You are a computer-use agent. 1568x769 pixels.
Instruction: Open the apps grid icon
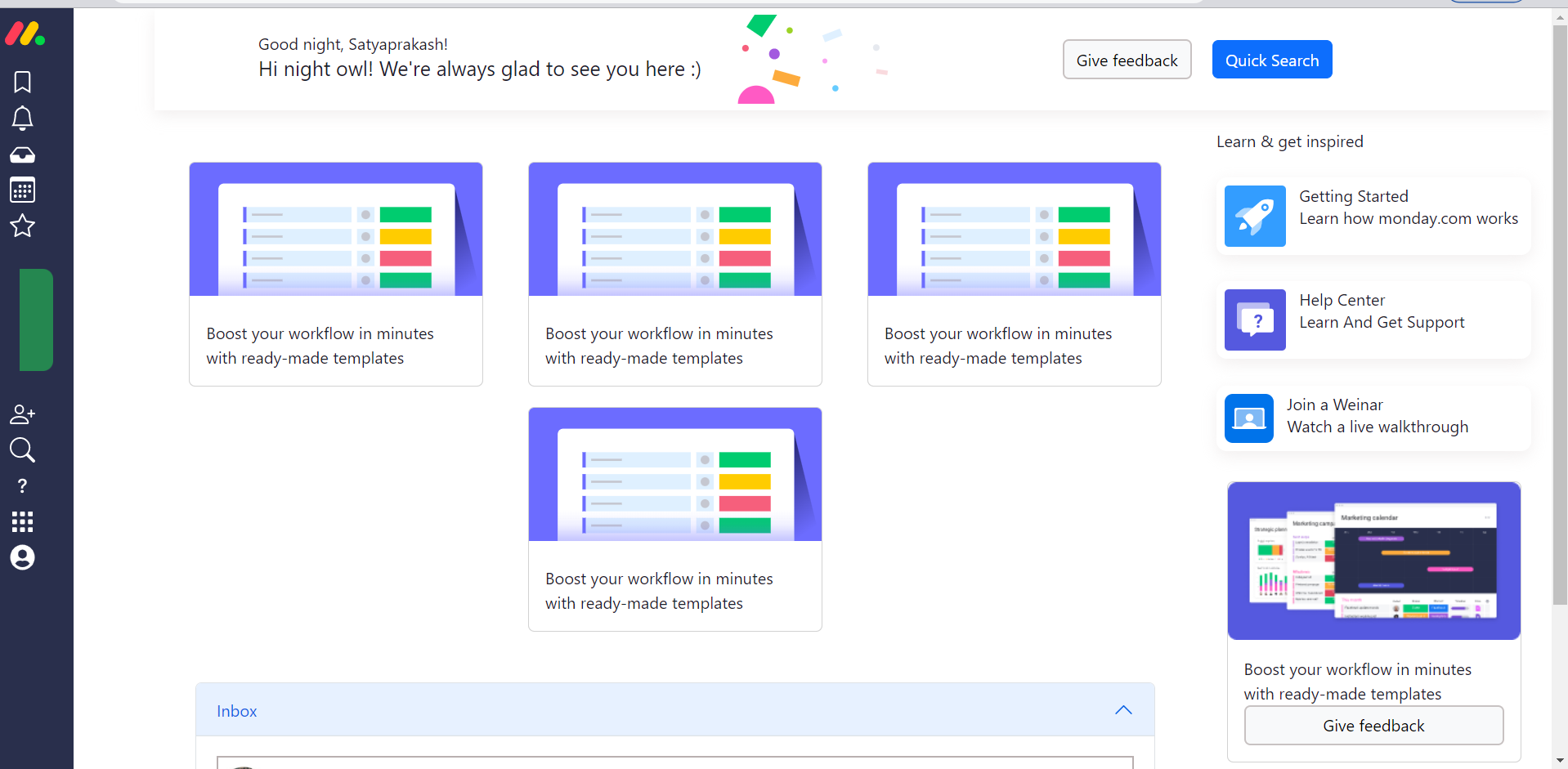[x=22, y=521]
